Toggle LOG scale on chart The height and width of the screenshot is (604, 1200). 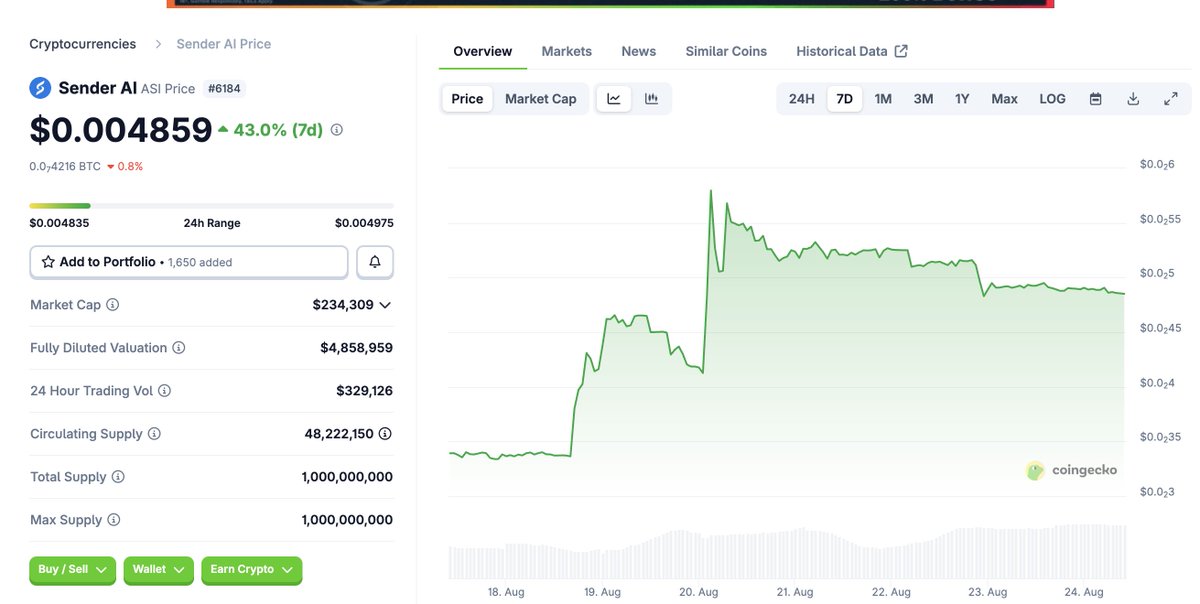pyautogui.click(x=1052, y=99)
